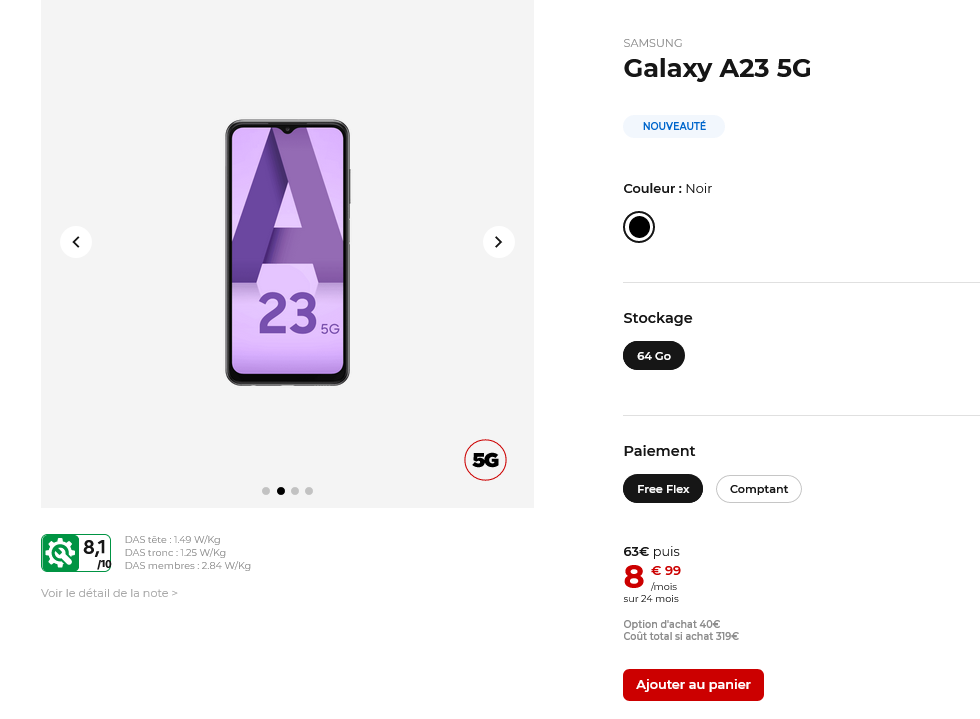The height and width of the screenshot is (719, 980).
Task: Choose the black (Noir) color swatch
Action: click(x=639, y=227)
